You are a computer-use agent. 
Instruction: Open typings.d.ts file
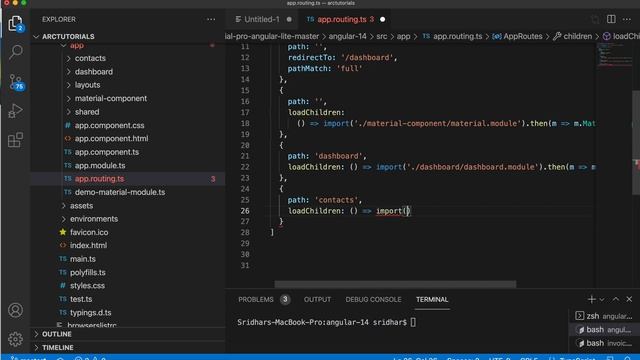click(x=91, y=313)
